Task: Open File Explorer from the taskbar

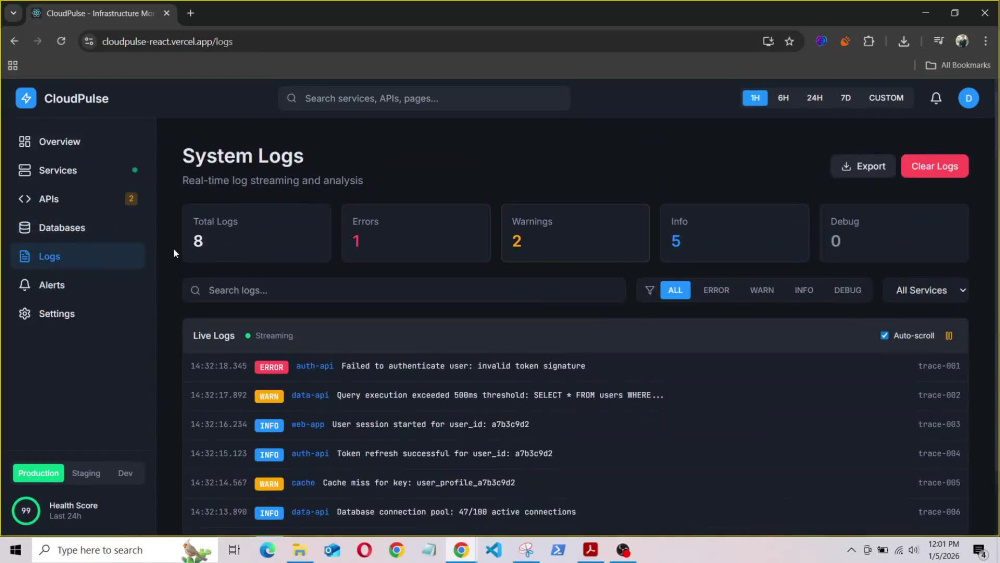Action: click(300, 550)
